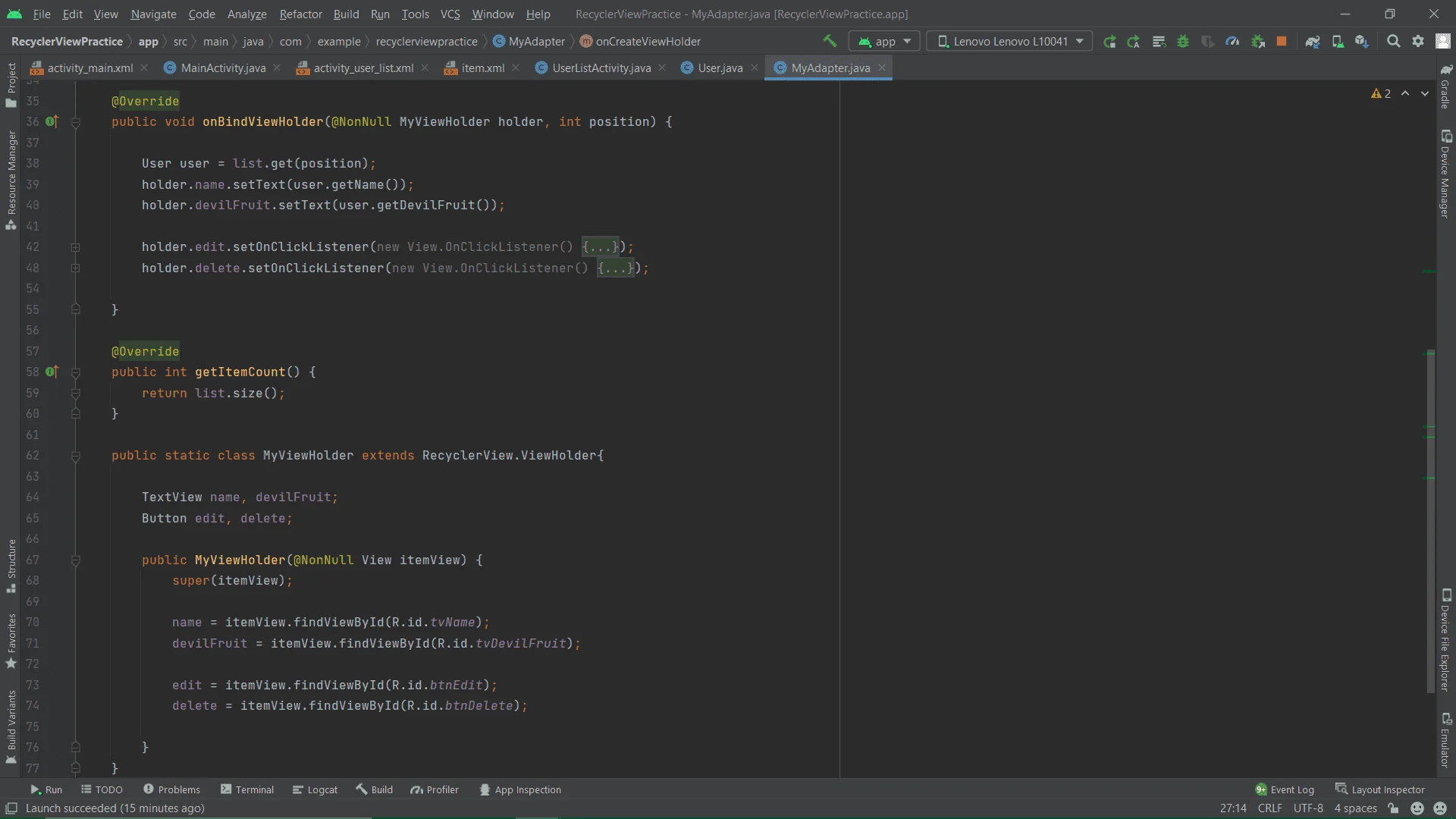1456x819 pixels.
Task: Open the Profiler tool window
Action: pos(435,789)
